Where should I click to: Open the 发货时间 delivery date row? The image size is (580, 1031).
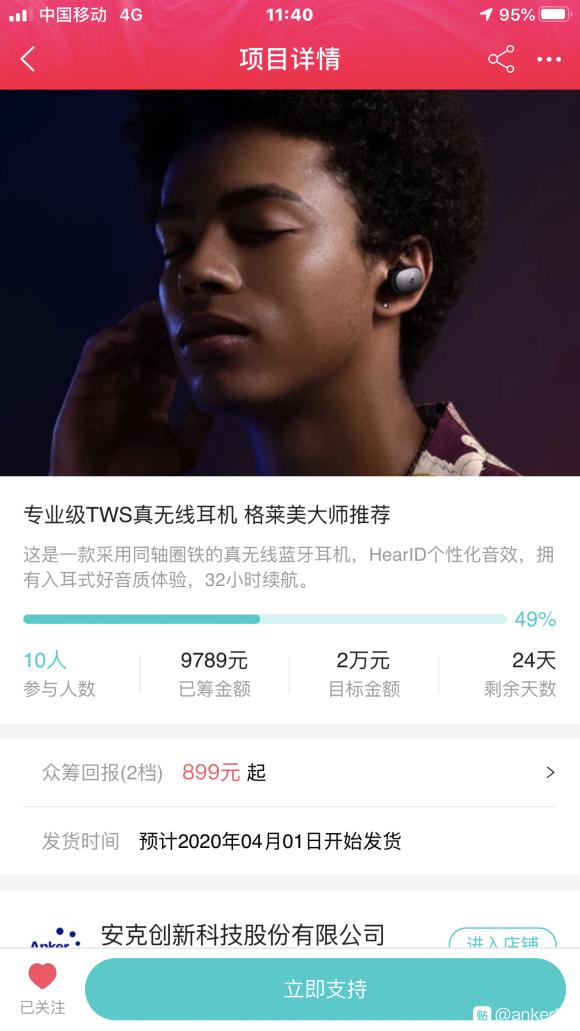[290, 841]
